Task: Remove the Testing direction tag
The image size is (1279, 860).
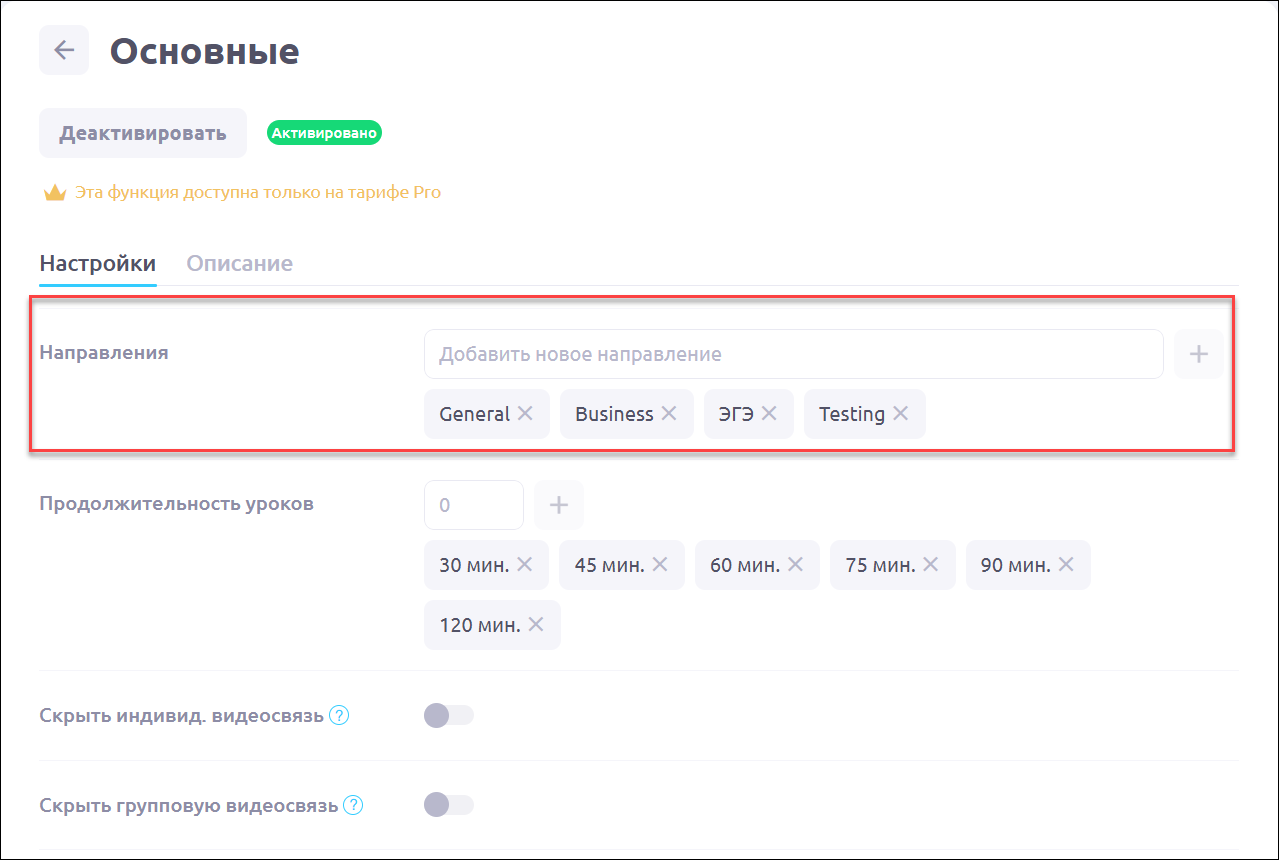Action: (901, 414)
